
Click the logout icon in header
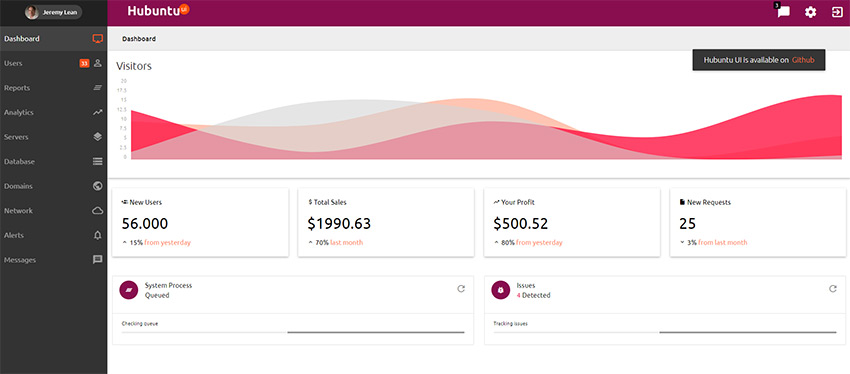837,12
